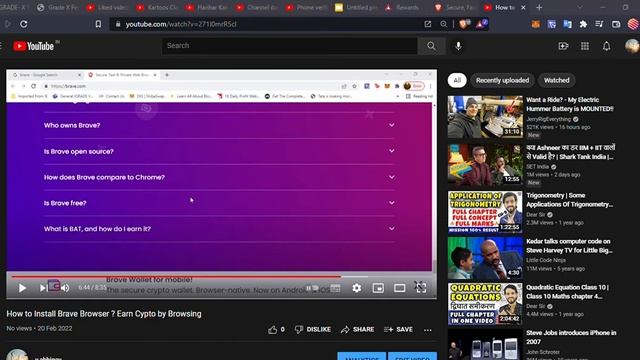Bookmark this page icon

(x=98, y=24)
